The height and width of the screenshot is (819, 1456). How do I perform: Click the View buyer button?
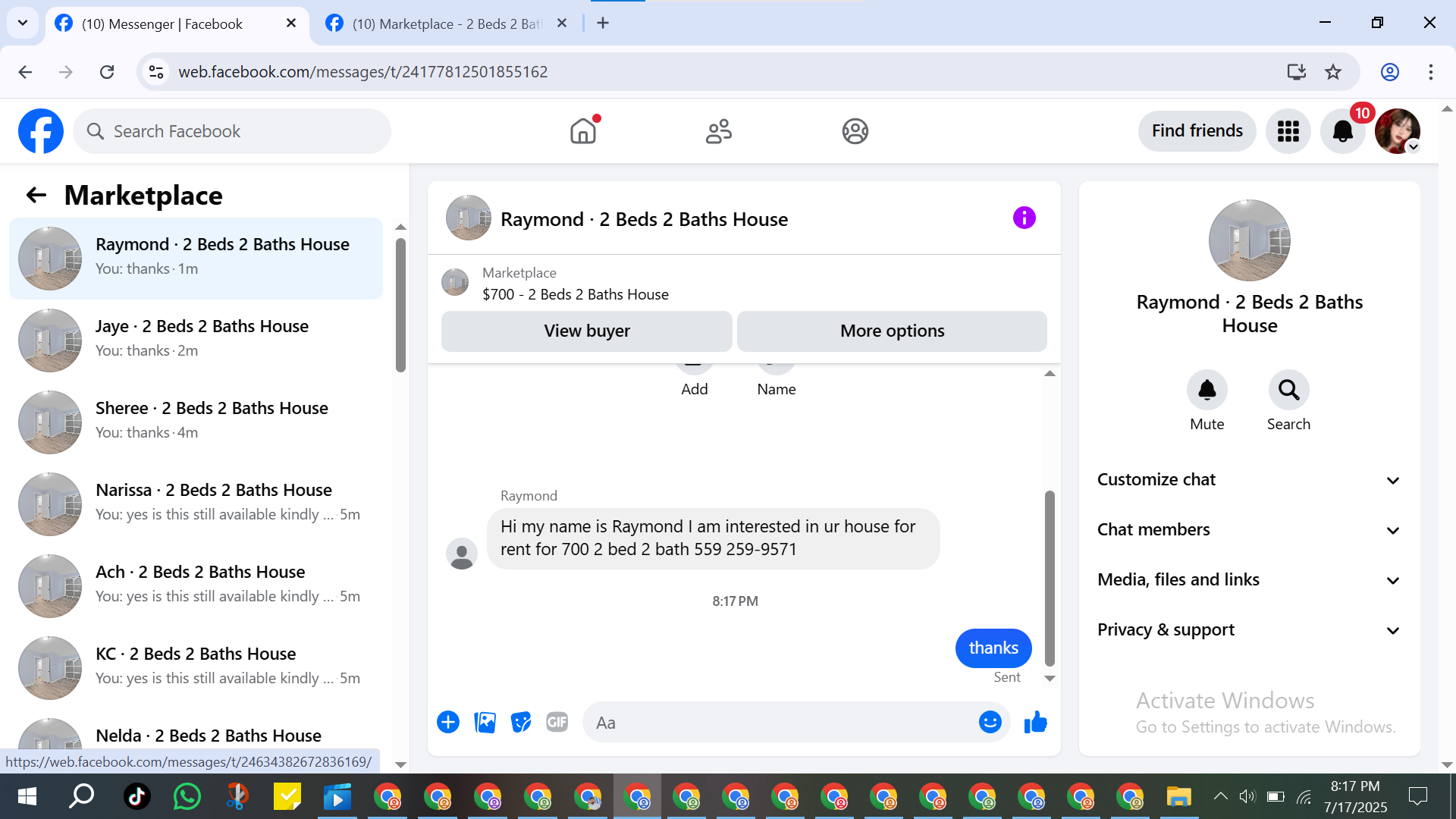pyautogui.click(x=586, y=331)
